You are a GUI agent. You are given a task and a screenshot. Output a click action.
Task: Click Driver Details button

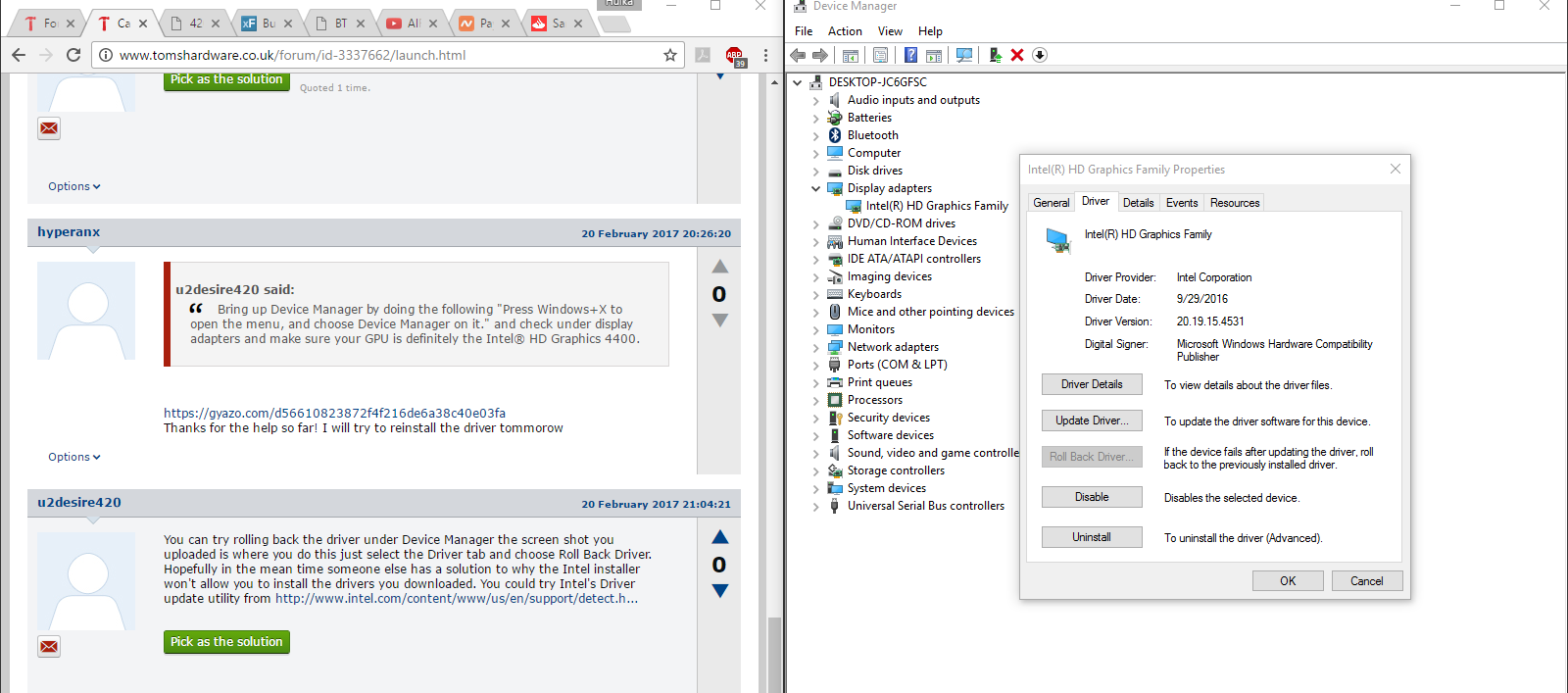[x=1092, y=384]
